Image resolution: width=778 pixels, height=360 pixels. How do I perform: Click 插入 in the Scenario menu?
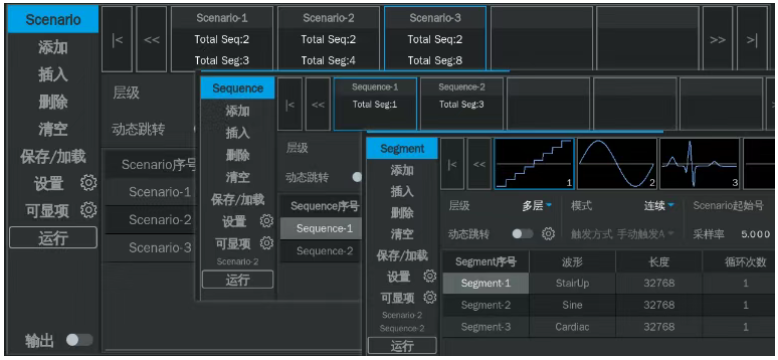tap(53, 75)
